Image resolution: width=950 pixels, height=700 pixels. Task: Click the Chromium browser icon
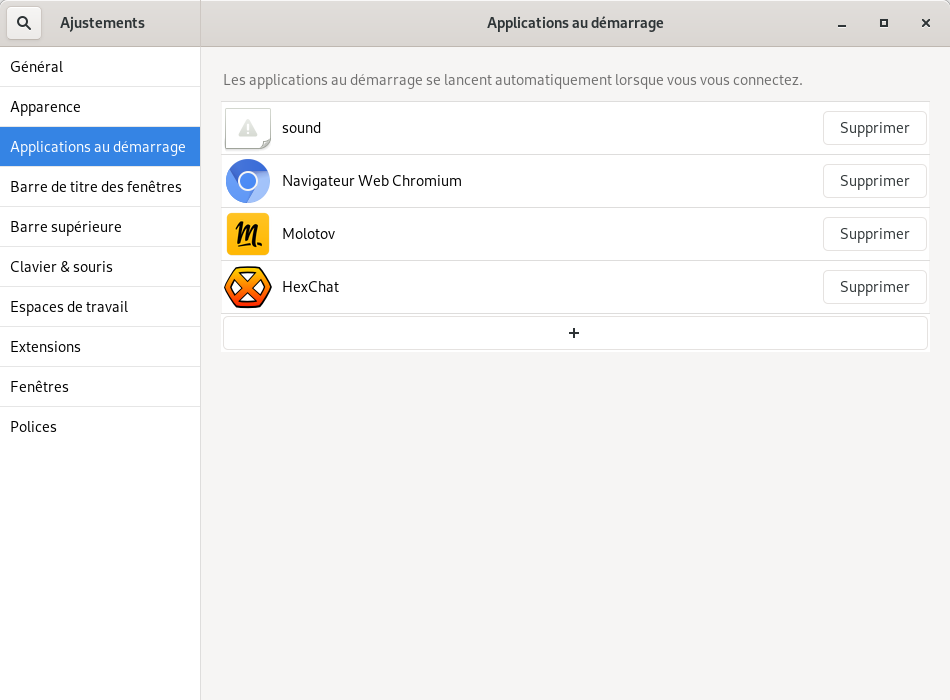(x=248, y=181)
